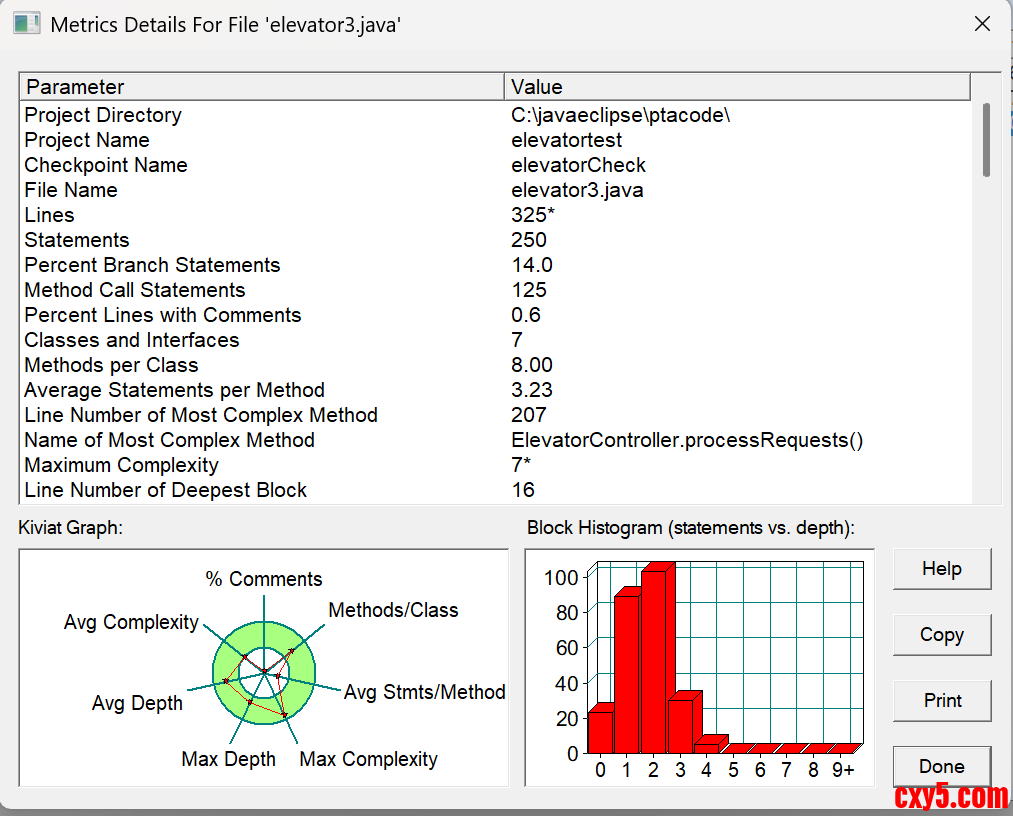1013x816 pixels.
Task: Select the Percent Branch Statements row
Action: (152, 265)
